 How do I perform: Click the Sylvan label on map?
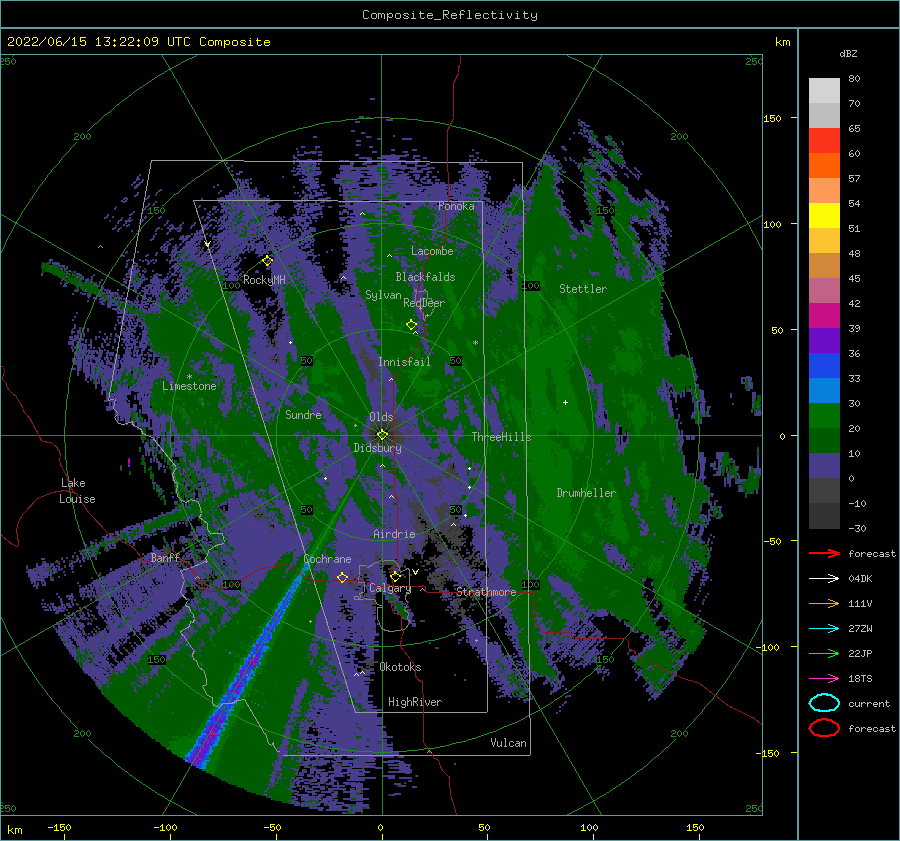383,295
